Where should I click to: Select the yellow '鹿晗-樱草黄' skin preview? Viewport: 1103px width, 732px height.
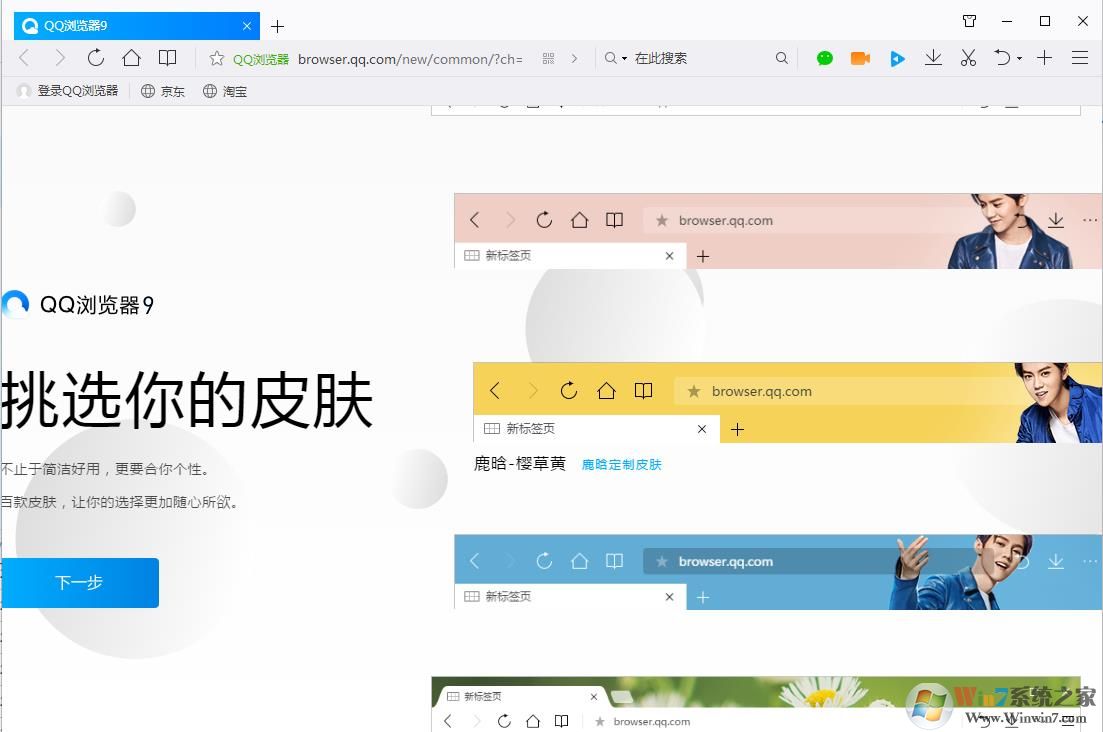(x=787, y=402)
